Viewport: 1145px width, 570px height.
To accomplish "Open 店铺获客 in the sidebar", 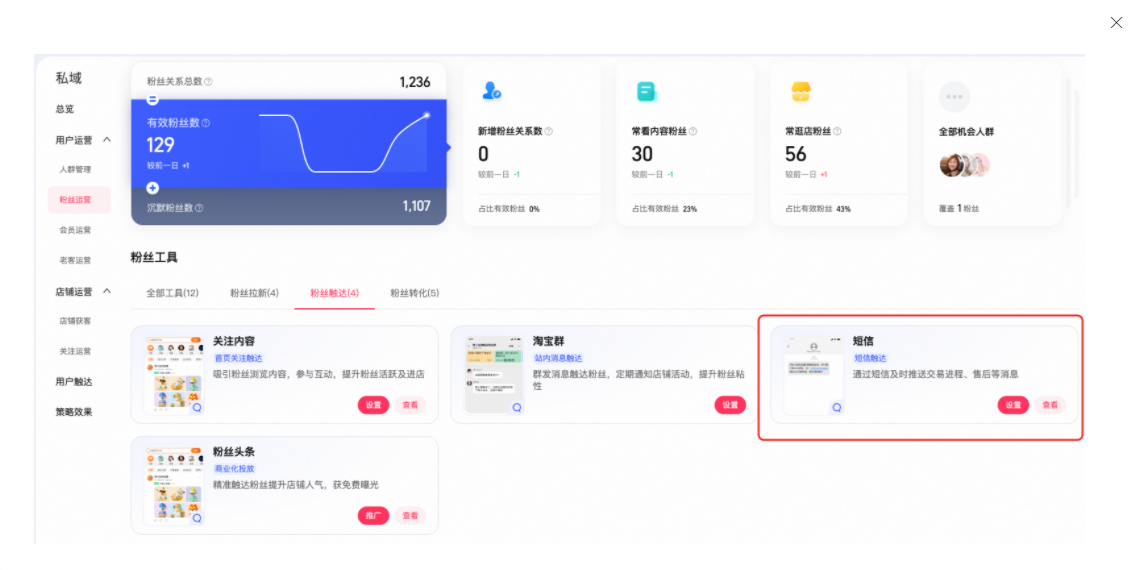I will [75, 321].
